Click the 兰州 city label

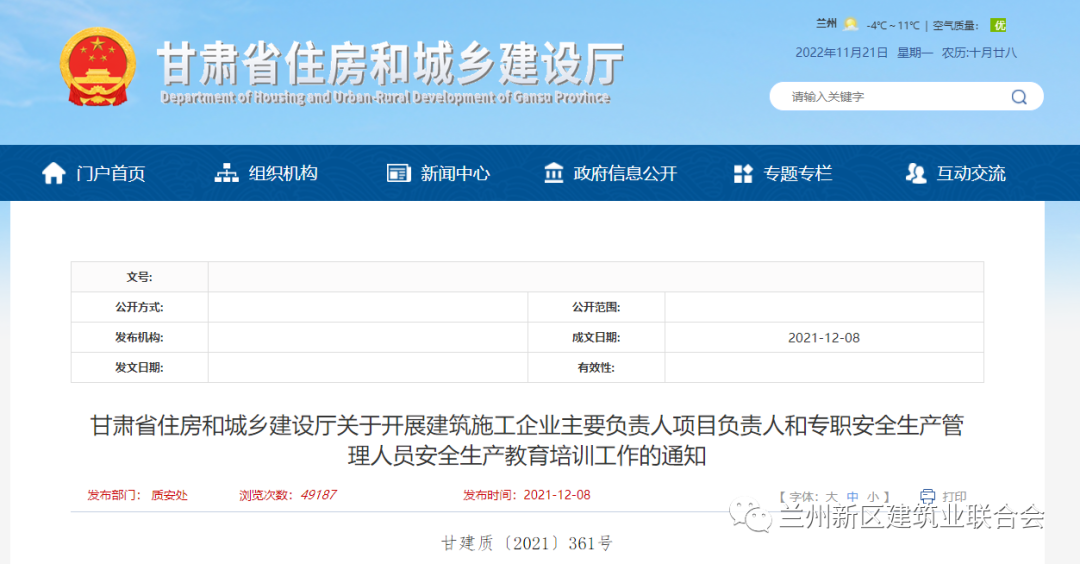(827, 24)
